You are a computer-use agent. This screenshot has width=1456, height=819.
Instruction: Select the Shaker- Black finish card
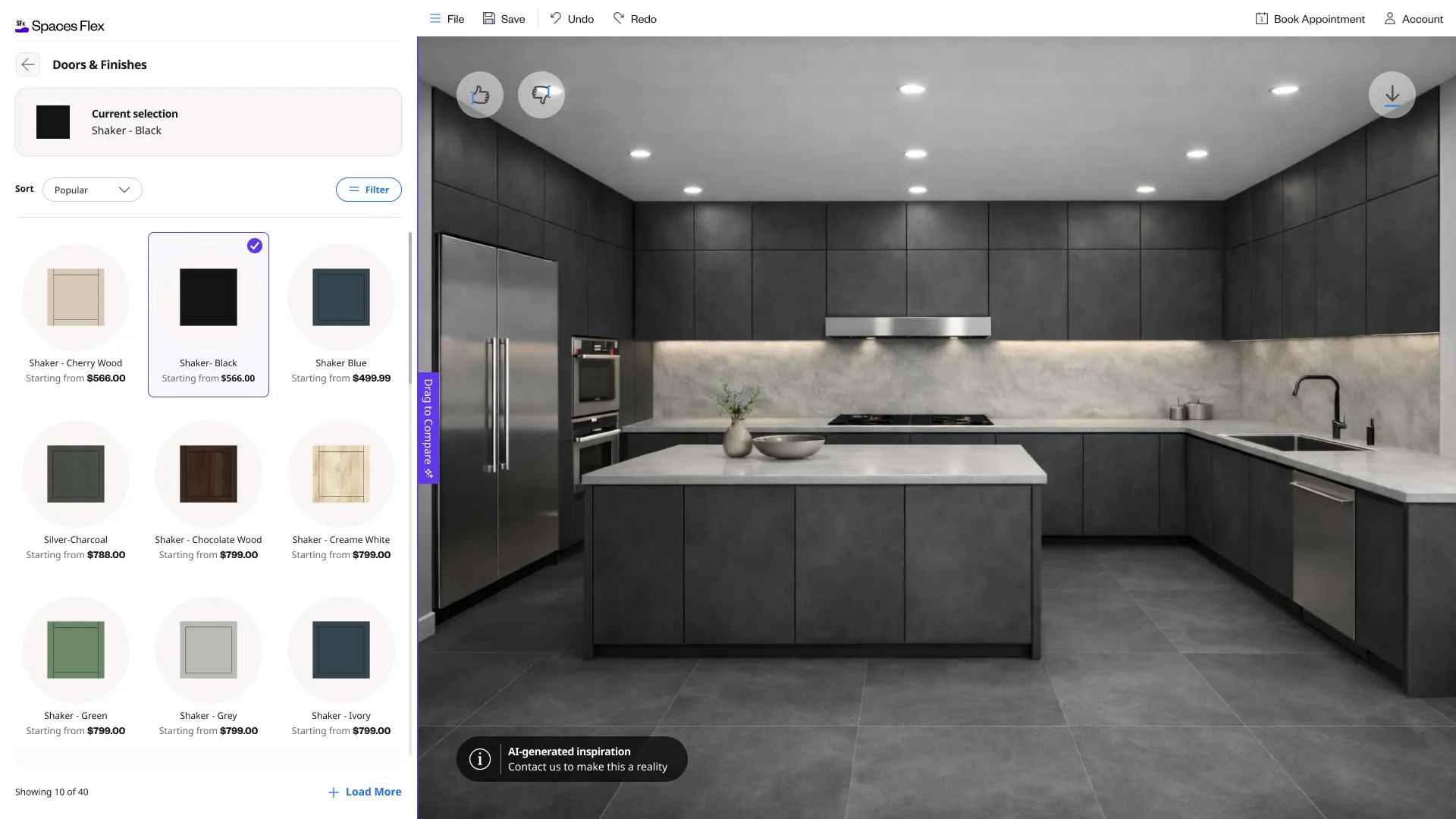click(x=209, y=314)
